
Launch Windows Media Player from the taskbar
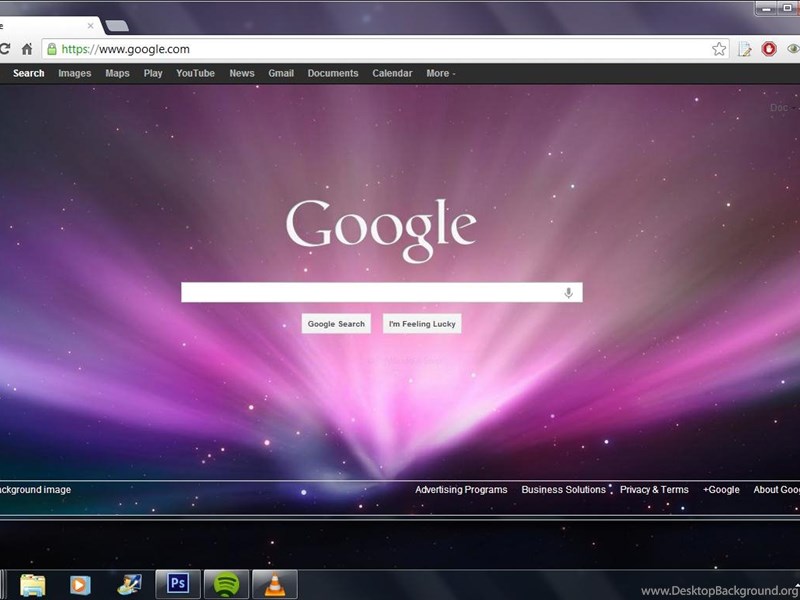click(x=80, y=585)
